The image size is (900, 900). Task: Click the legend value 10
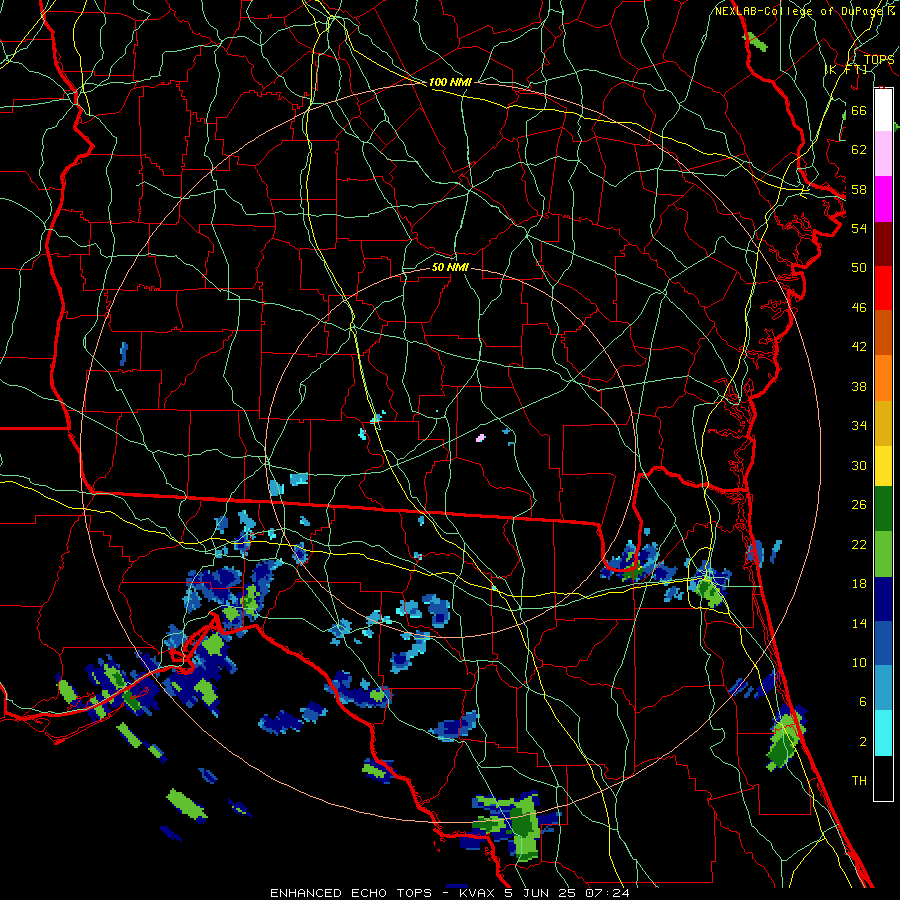coord(859,663)
